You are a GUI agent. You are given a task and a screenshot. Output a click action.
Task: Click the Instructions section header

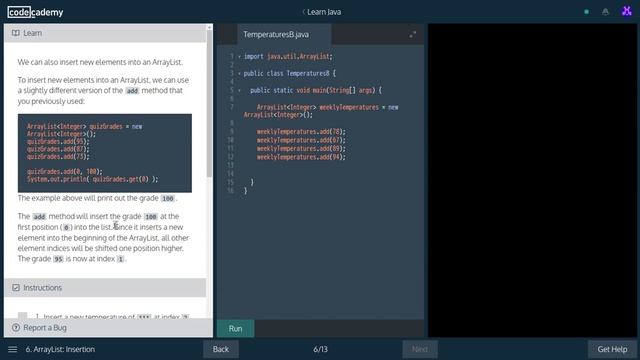coord(105,288)
